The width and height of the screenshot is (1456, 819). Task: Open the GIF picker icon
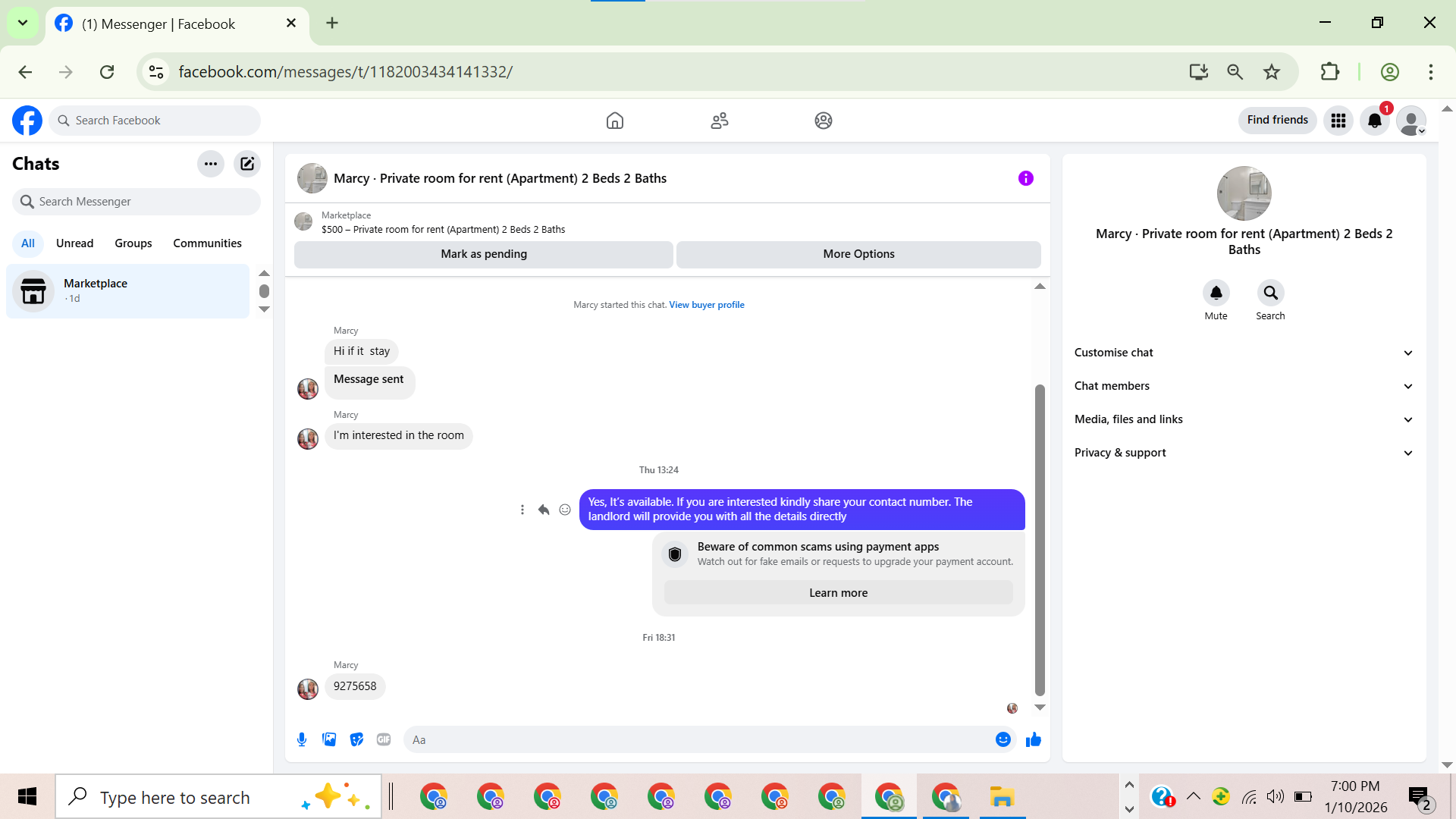click(384, 739)
